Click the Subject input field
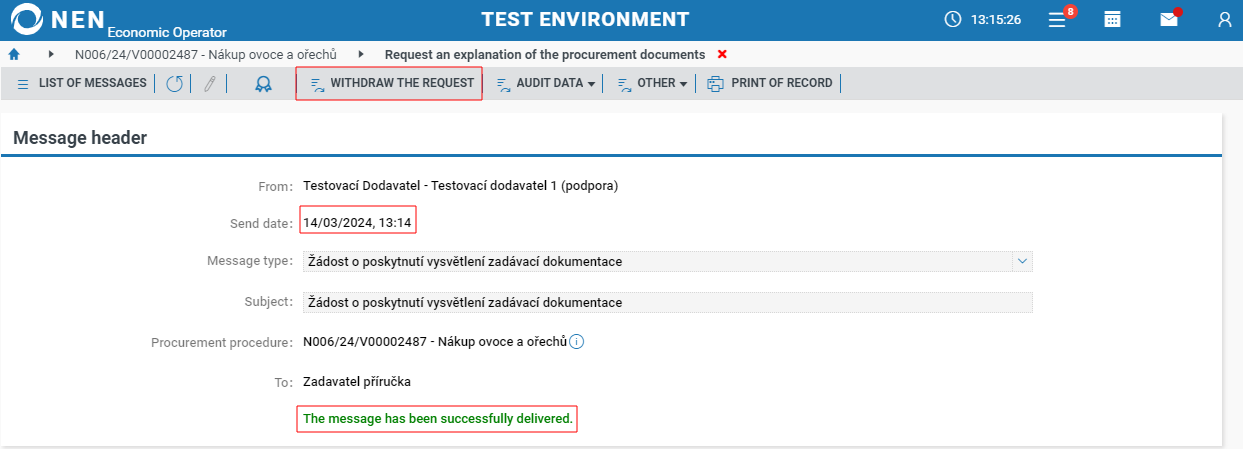The height and width of the screenshot is (449, 1243). (667, 302)
